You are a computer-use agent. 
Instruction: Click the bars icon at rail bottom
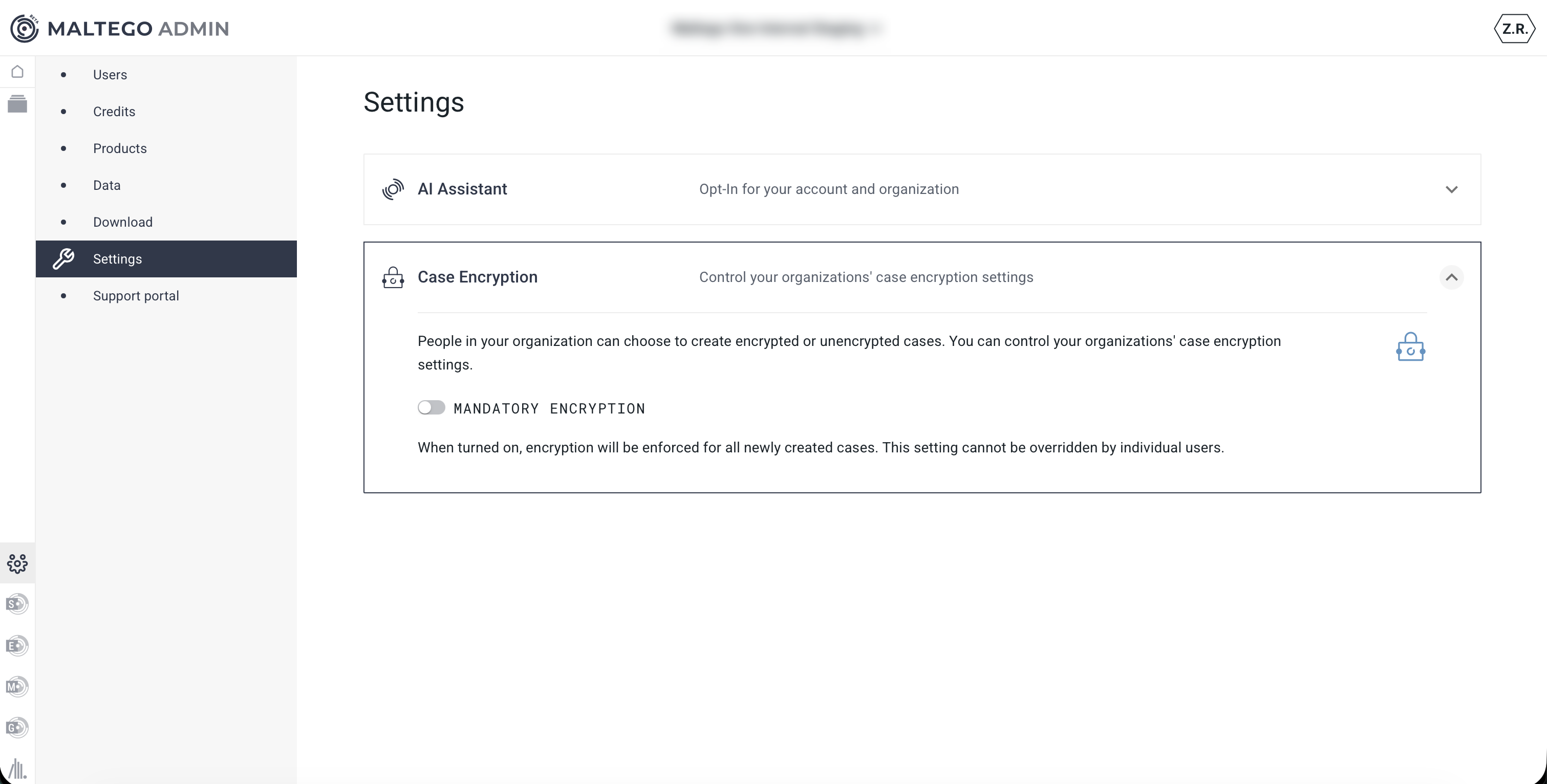[x=17, y=769]
